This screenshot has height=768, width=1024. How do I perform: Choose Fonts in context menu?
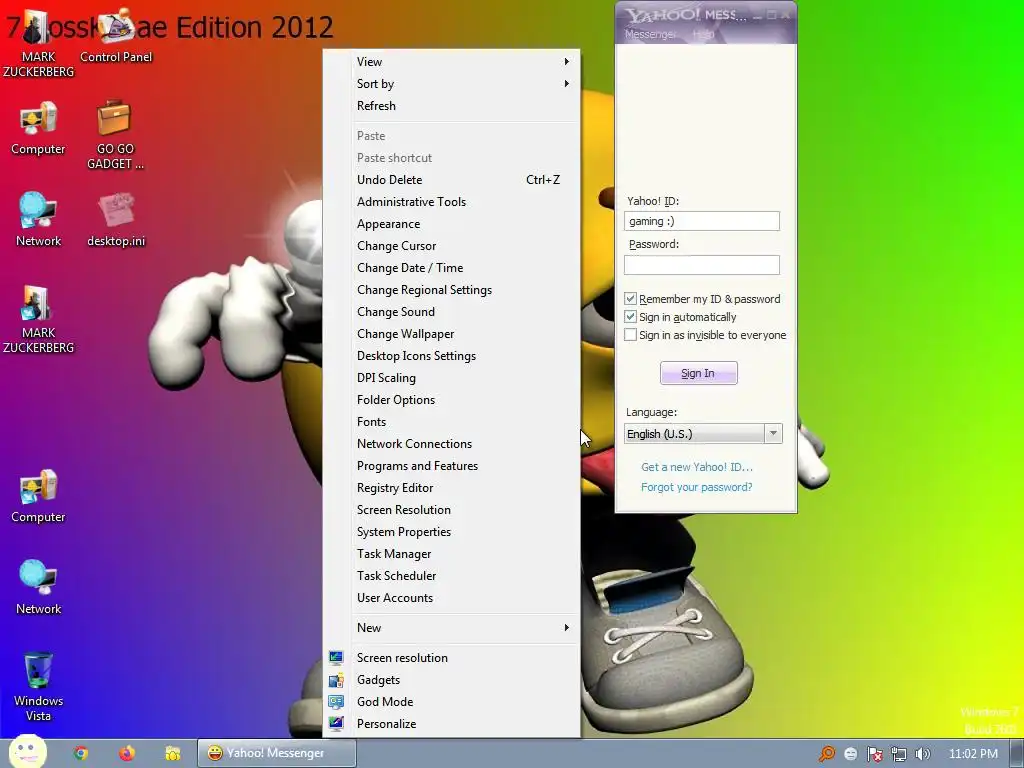tap(451, 422)
